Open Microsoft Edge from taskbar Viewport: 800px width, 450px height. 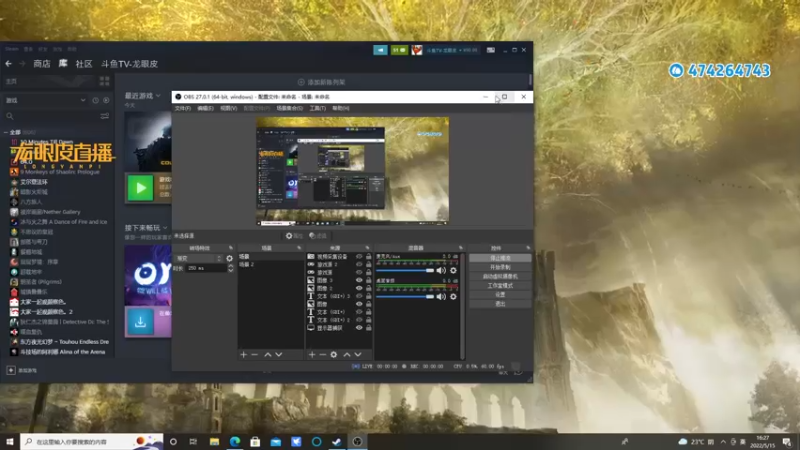[235, 441]
